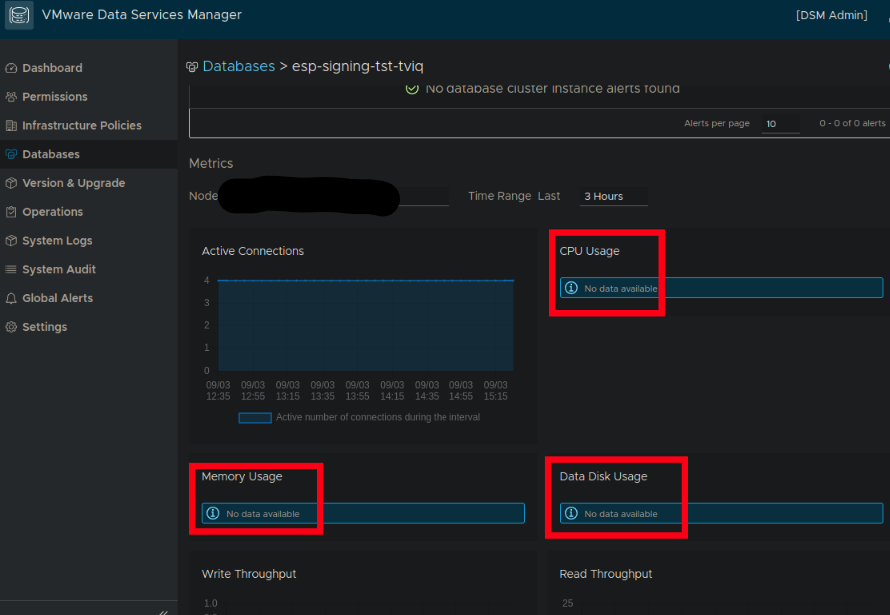
Task: Click the Infrastructure Policies icon
Action: (12, 126)
